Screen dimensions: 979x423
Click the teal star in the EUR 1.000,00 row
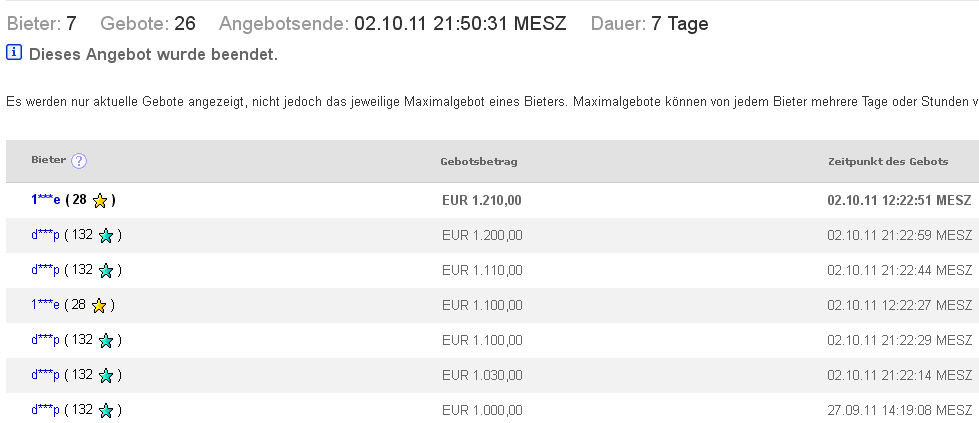[x=106, y=411]
